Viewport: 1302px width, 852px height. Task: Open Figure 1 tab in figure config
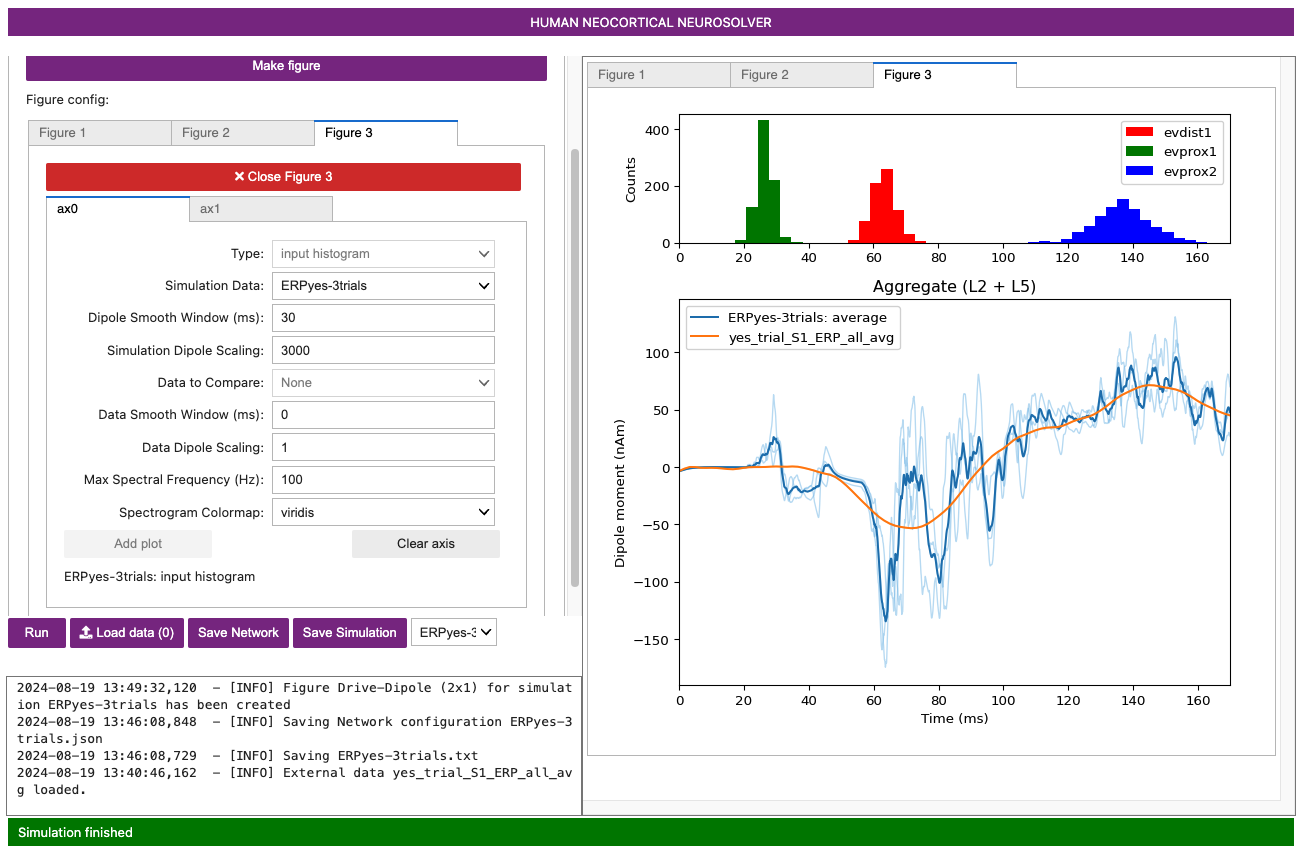click(x=100, y=133)
